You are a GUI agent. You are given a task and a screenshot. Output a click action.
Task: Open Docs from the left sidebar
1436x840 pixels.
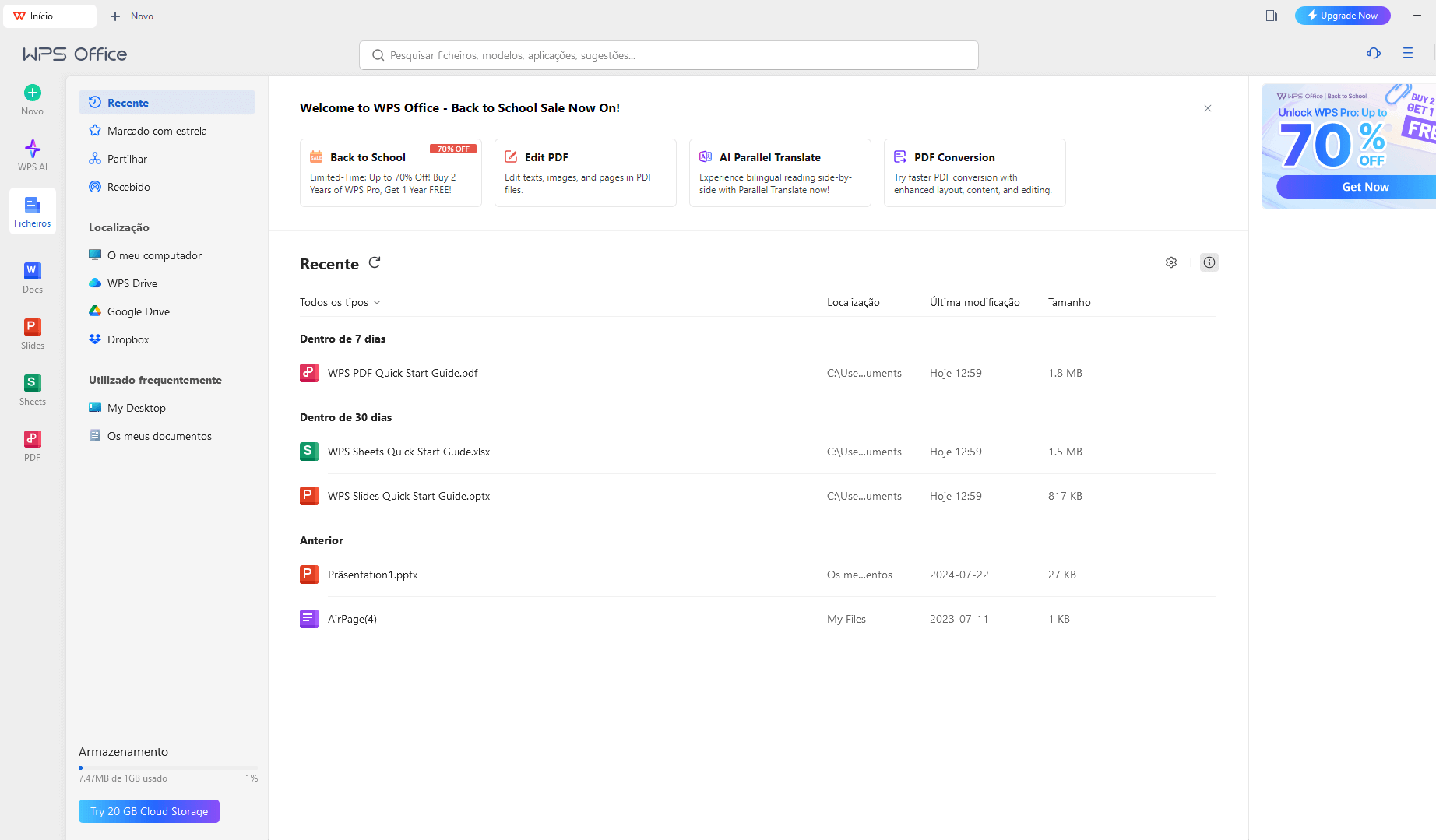click(33, 277)
